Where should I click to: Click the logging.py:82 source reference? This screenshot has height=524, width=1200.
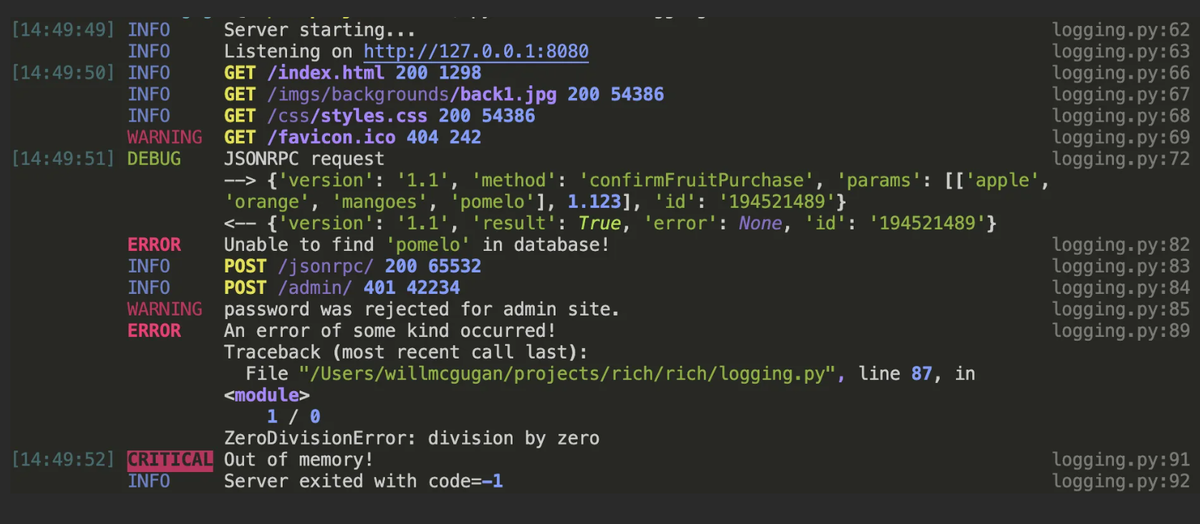point(1122,245)
